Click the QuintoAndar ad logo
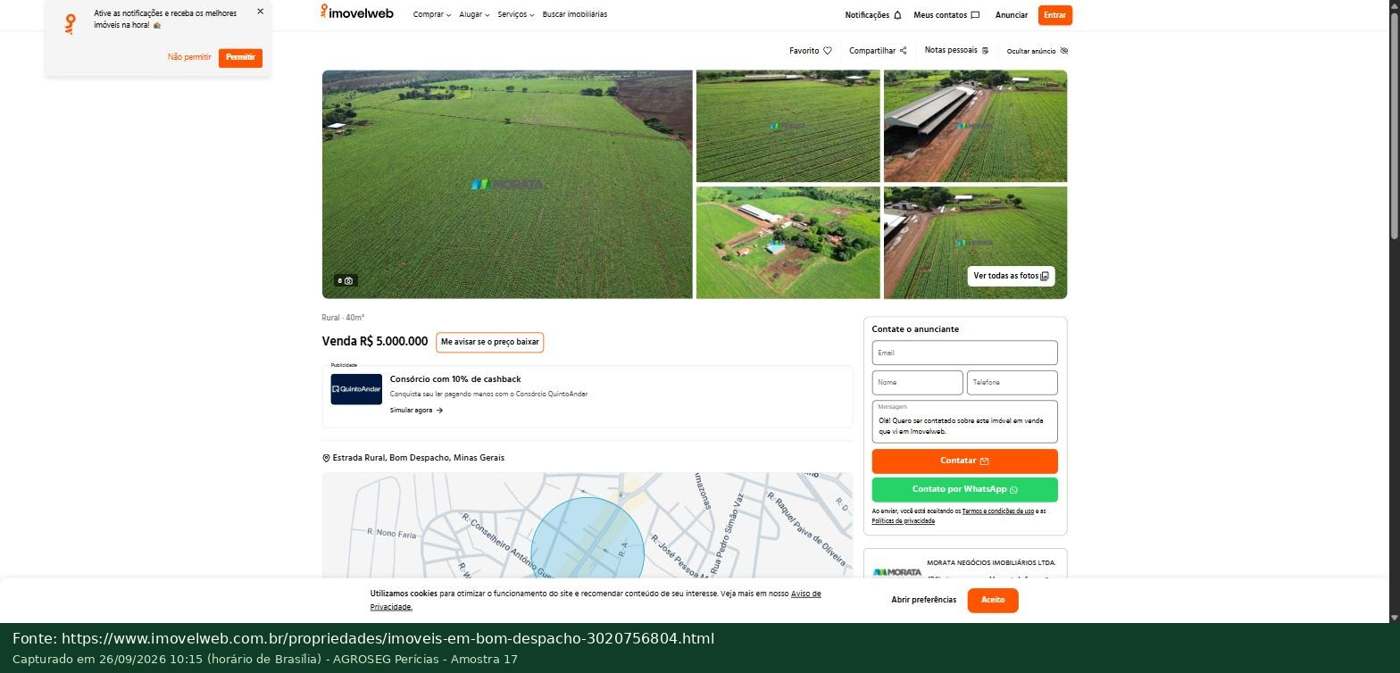This screenshot has width=1400, height=673. [356, 389]
